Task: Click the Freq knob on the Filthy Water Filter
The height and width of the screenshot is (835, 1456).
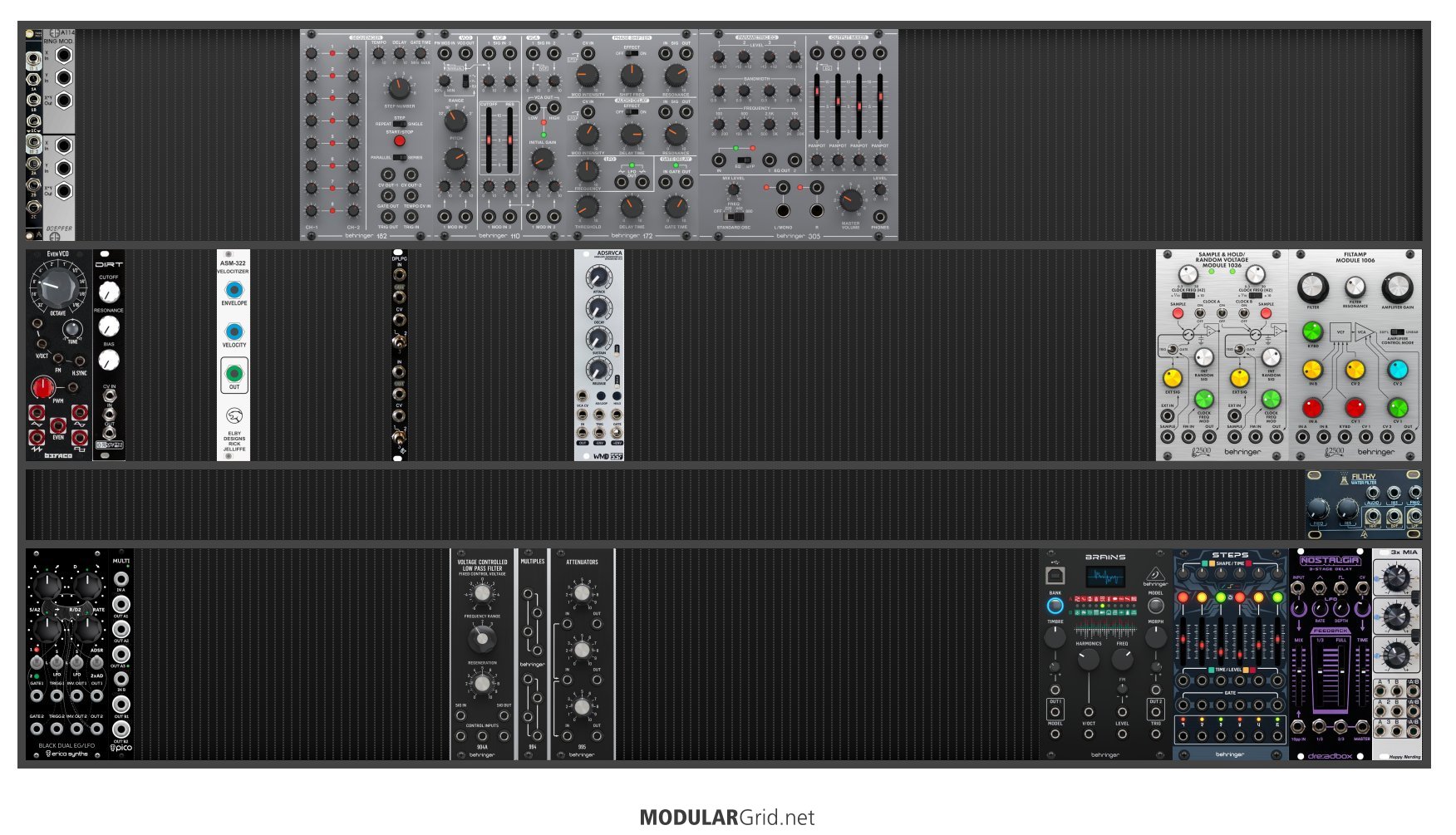Action: 1318,509
